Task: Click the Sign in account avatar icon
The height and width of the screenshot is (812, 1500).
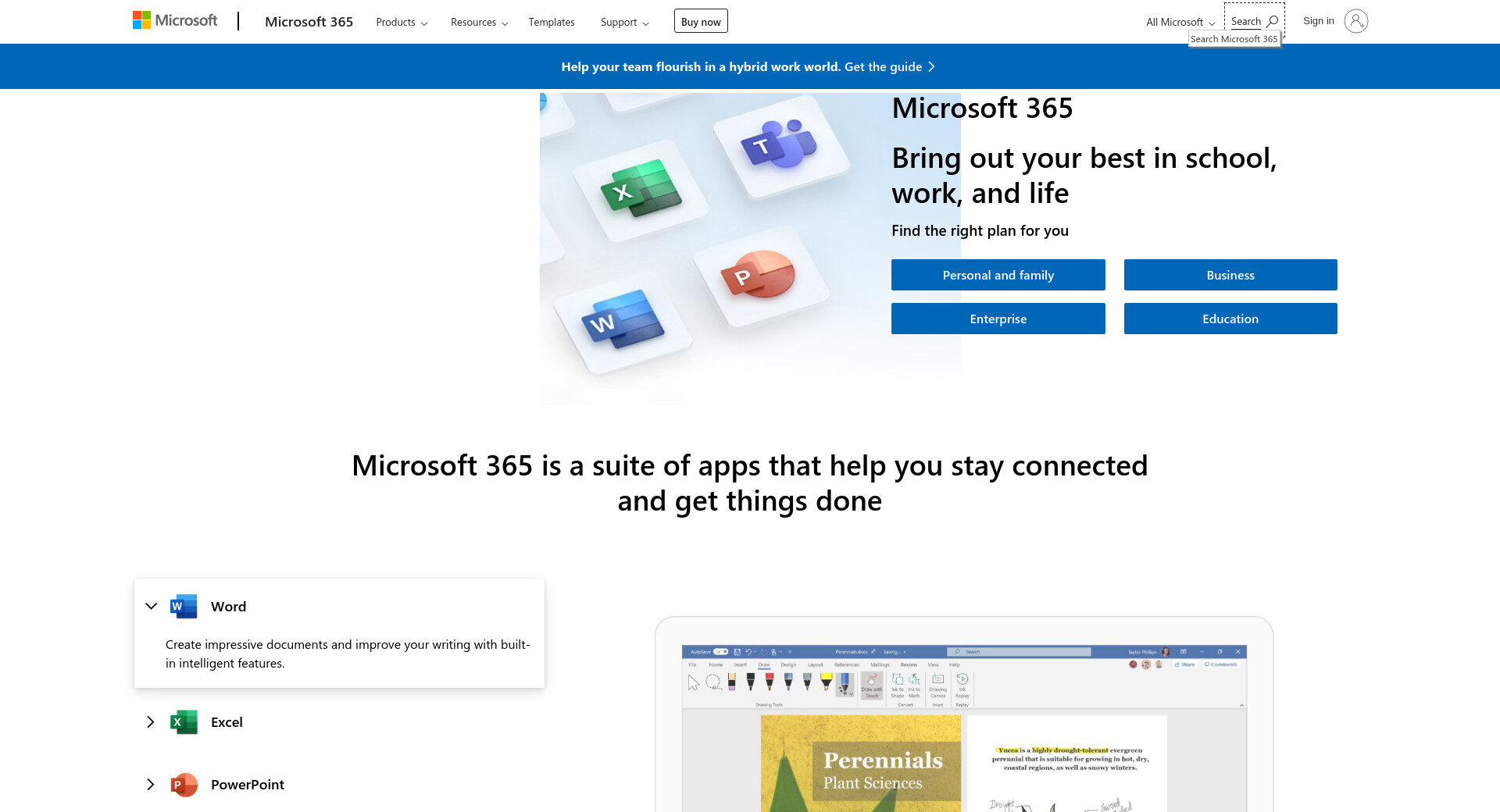Action: (1355, 21)
